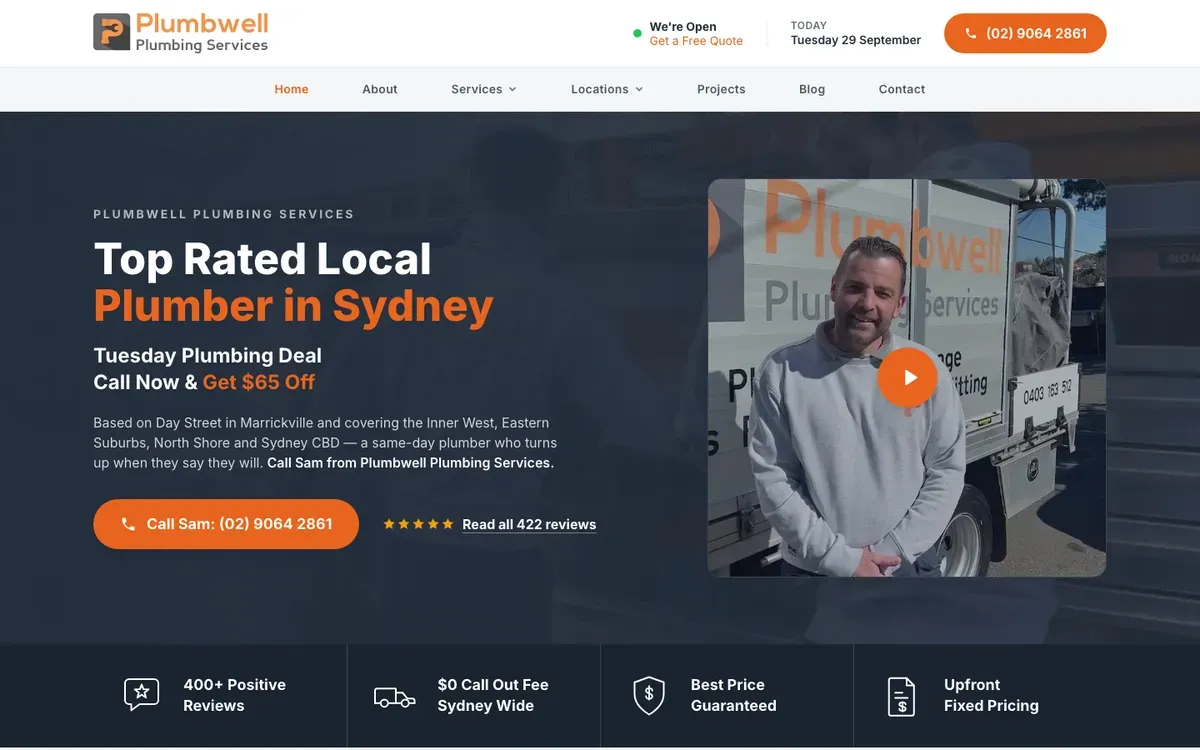
Task: Expand the Services dropdown chevron
Action: (513, 89)
